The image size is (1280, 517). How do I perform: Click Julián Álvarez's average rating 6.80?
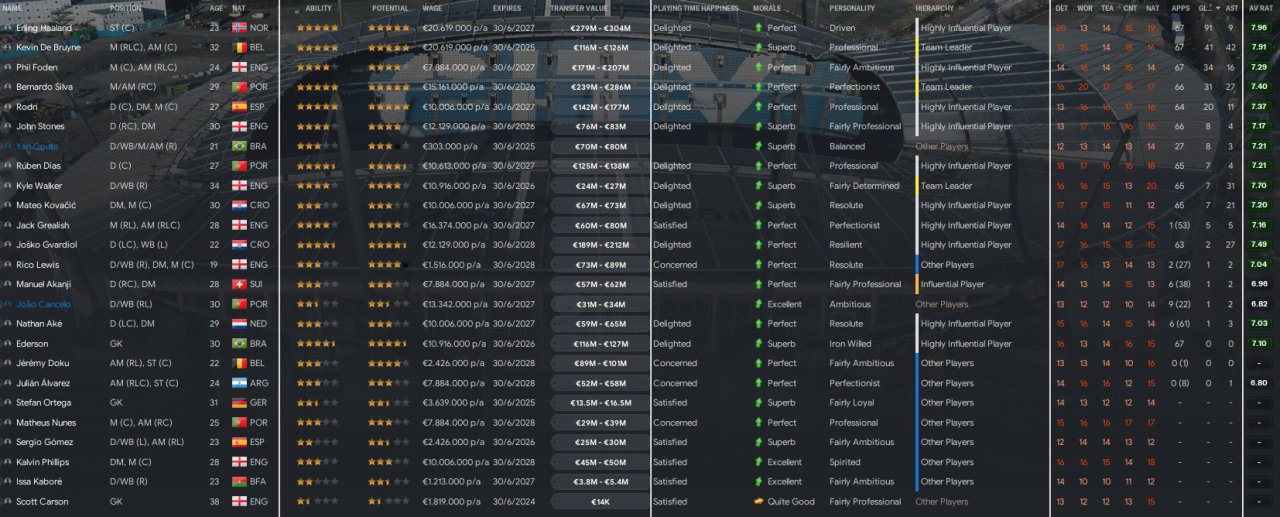pos(1260,383)
